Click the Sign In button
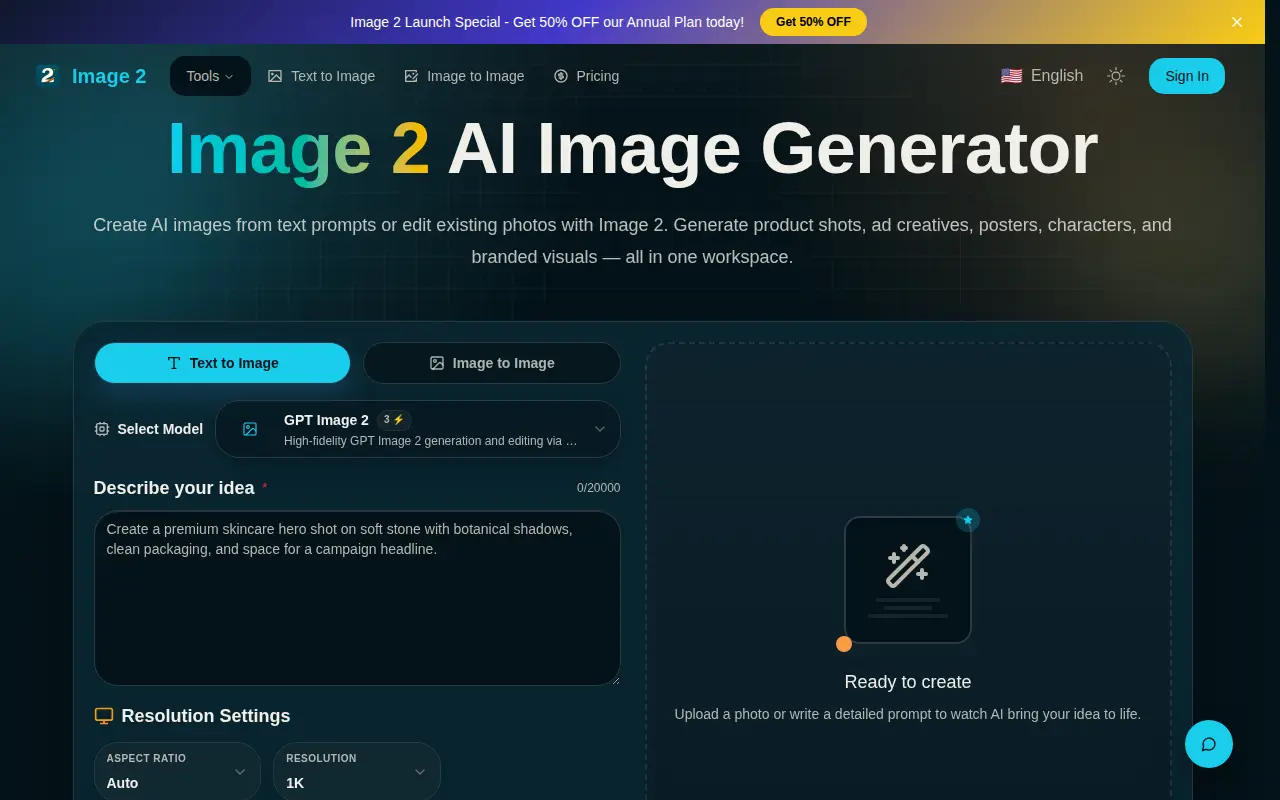Viewport: 1280px width, 800px height. [x=1187, y=76]
